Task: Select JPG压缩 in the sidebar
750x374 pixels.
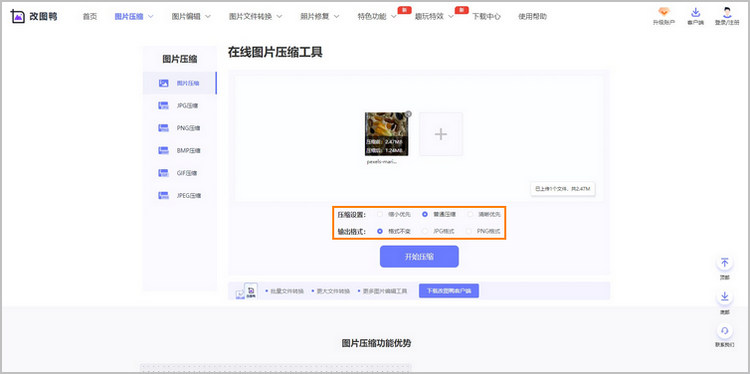Action: click(x=180, y=106)
